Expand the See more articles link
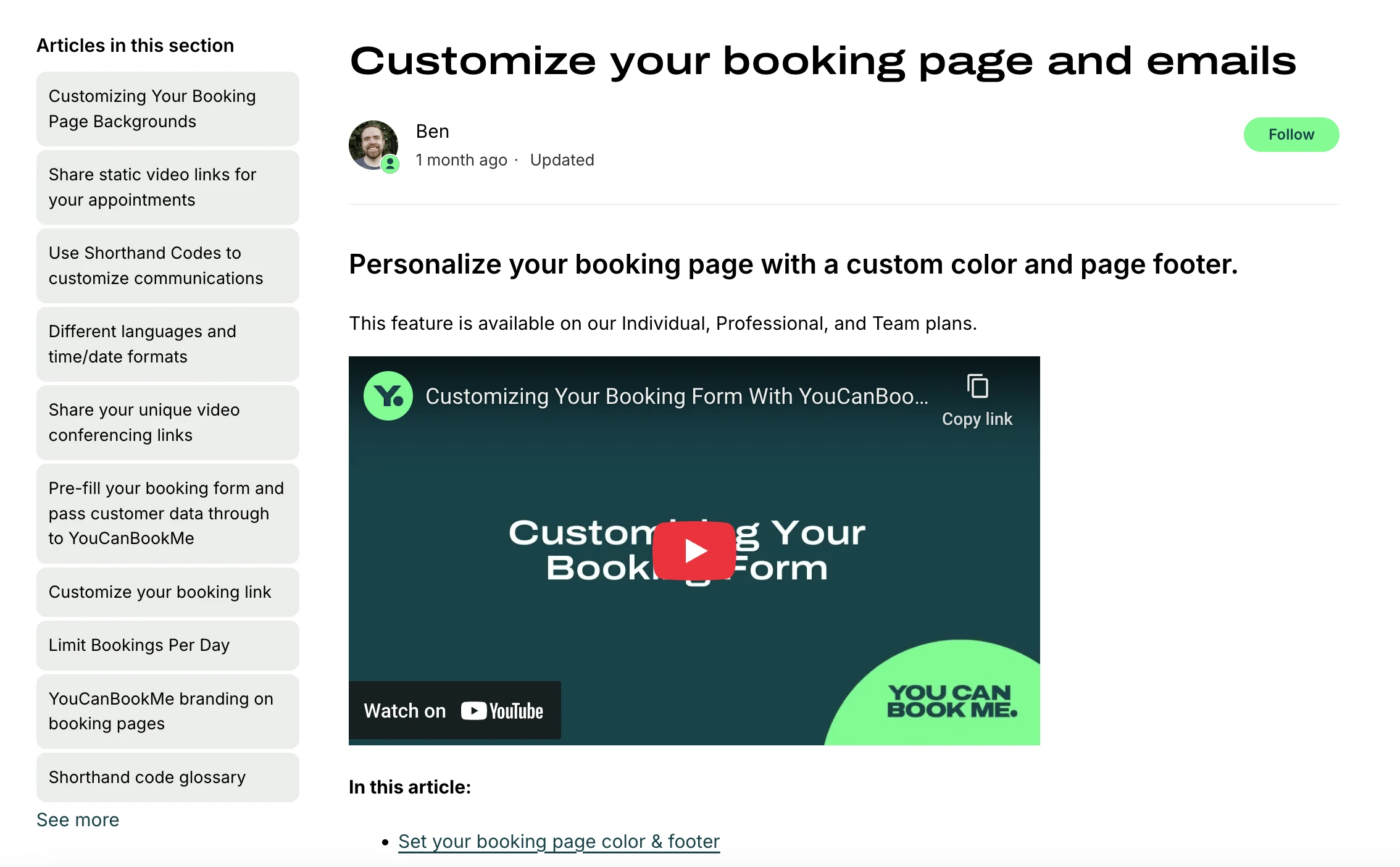 tap(78, 819)
